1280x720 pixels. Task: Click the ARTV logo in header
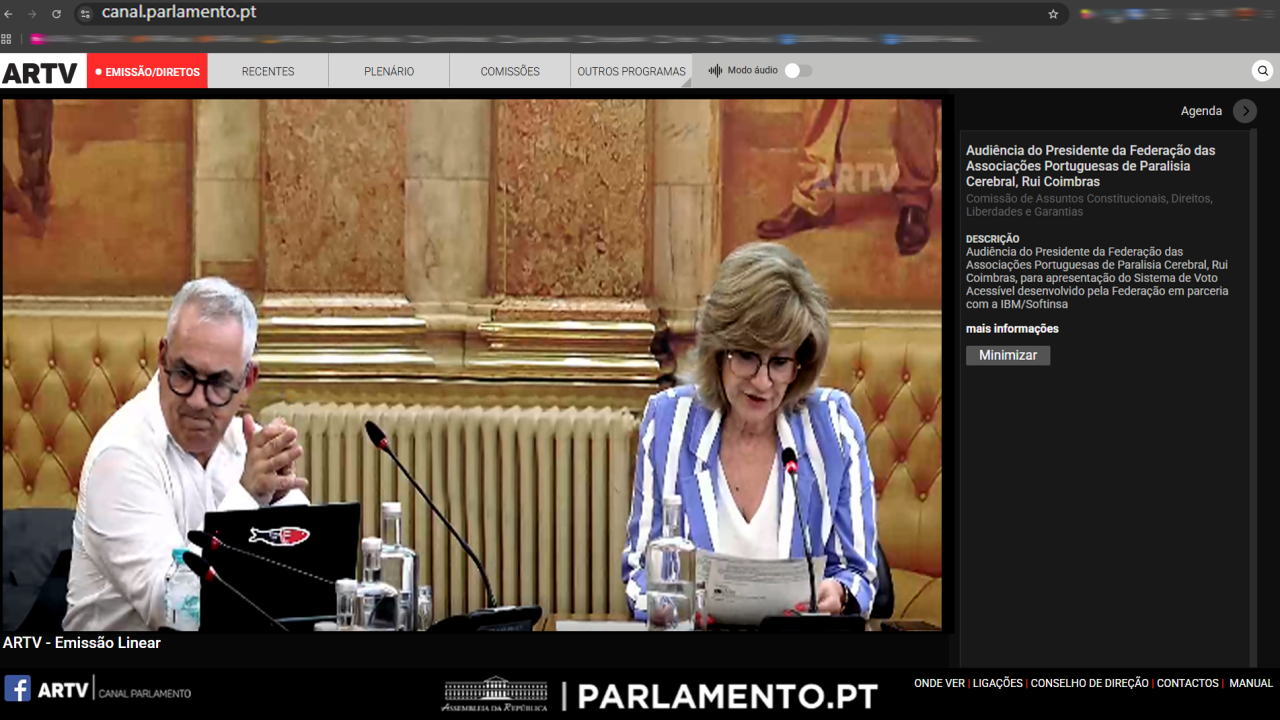[x=40, y=72]
